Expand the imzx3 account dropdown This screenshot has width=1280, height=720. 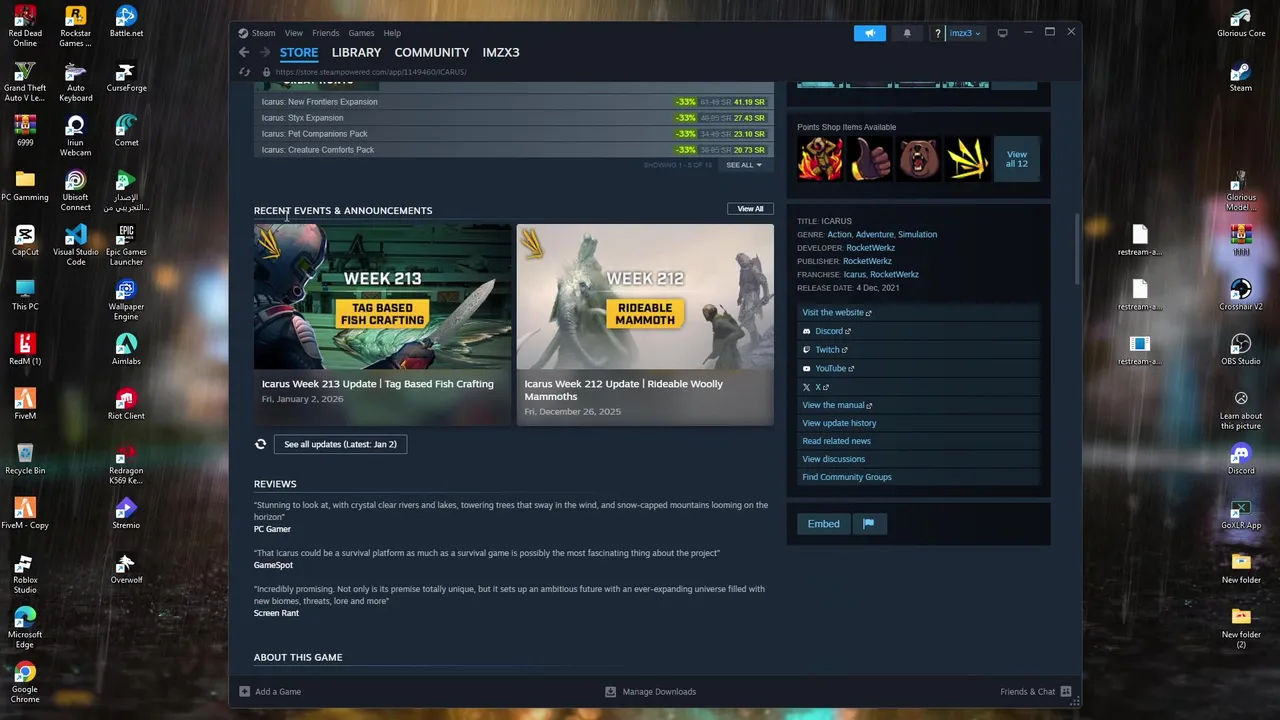pyautogui.click(x=964, y=33)
